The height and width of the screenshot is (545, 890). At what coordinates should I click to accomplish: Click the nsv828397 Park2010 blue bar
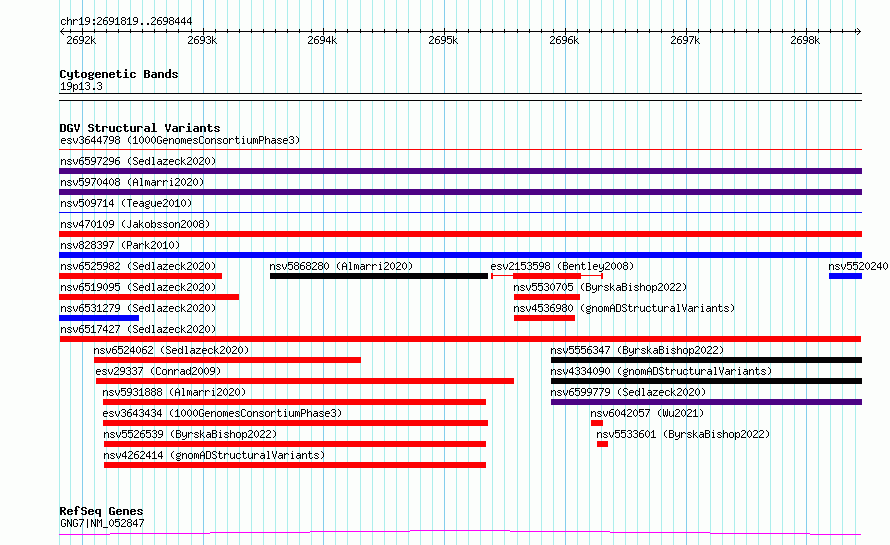click(460, 255)
